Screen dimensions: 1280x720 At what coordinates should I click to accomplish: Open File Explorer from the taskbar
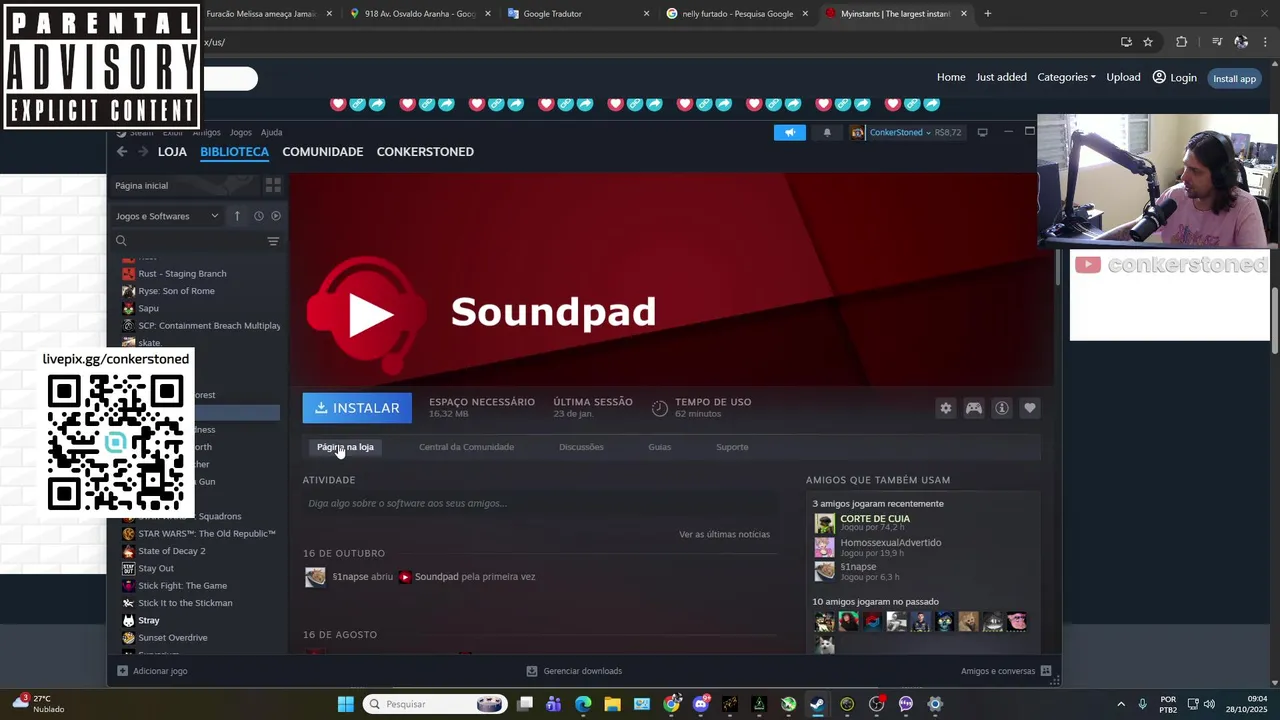coord(612,704)
